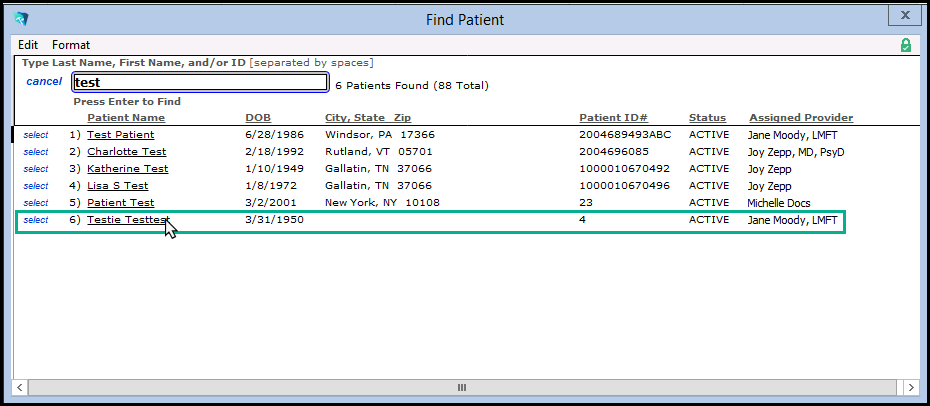Sort by Assigned Provider column header
The image size is (930, 406).
tap(801, 118)
